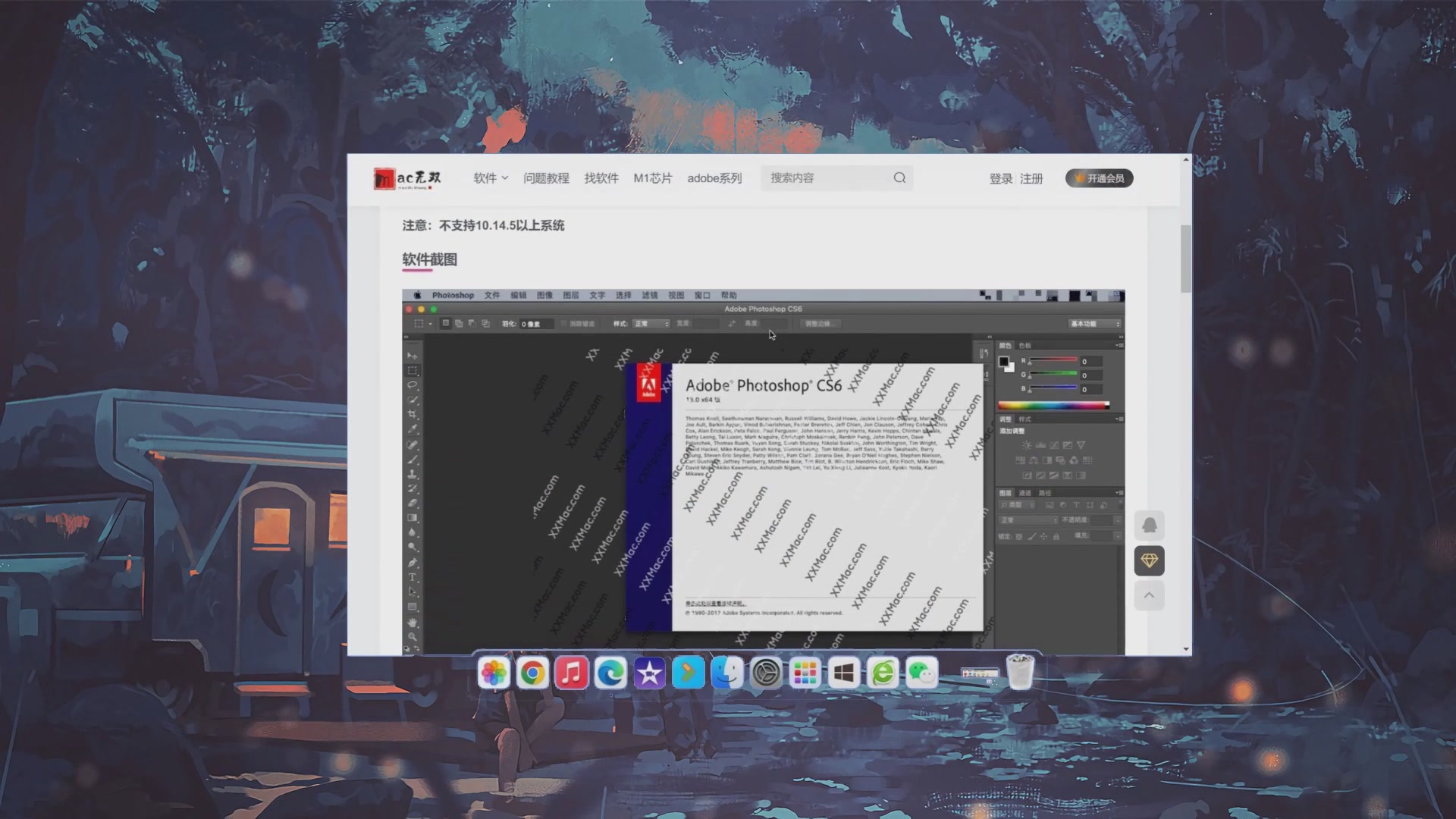Image resolution: width=1456 pixels, height=819 pixels.
Task: Open System Preferences from the dock
Action: pos(766,673)
